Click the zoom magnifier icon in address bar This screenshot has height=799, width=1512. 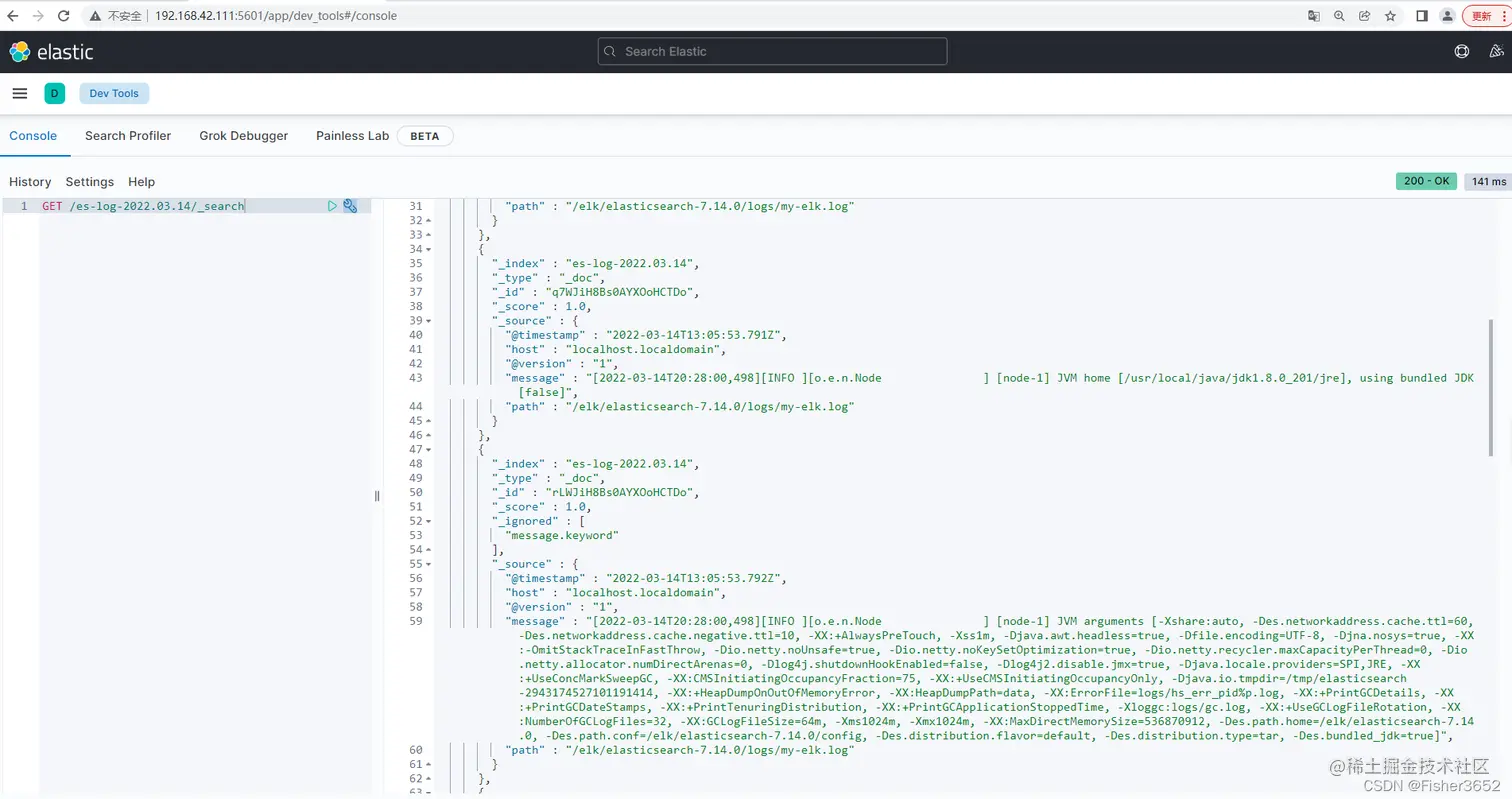click(x=1339, y=16)
